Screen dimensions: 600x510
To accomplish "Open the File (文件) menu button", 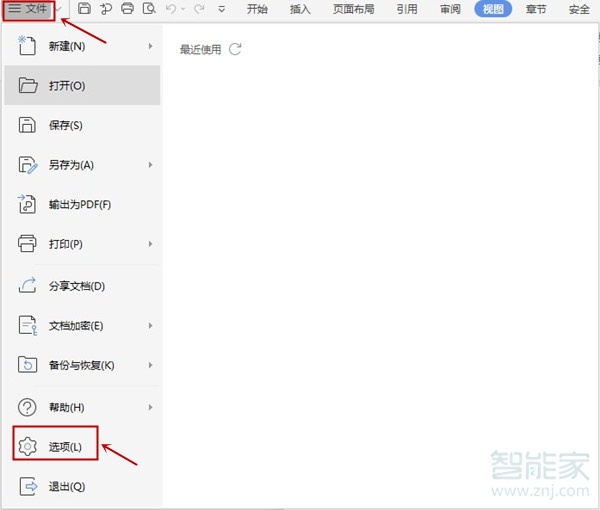I will (28, 9).
